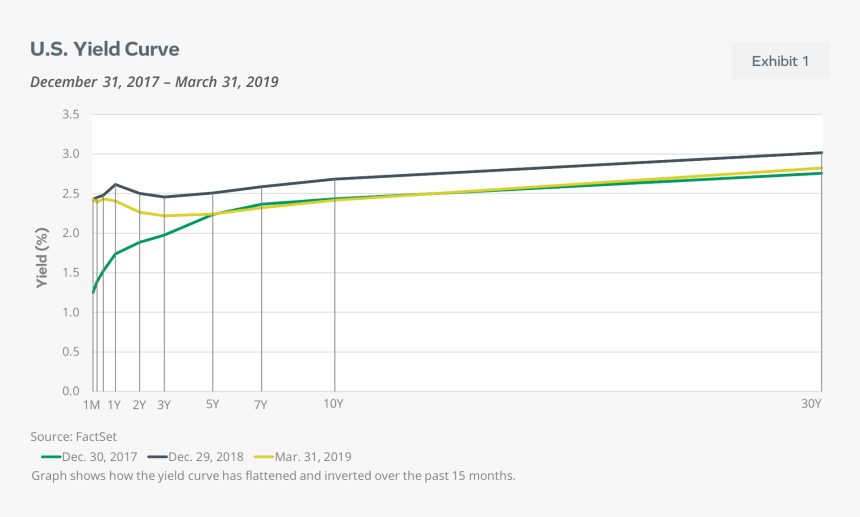Screen dimensions: 860x517
Task: Click the 3Y maturity axis label
Action: coord(164,404)
